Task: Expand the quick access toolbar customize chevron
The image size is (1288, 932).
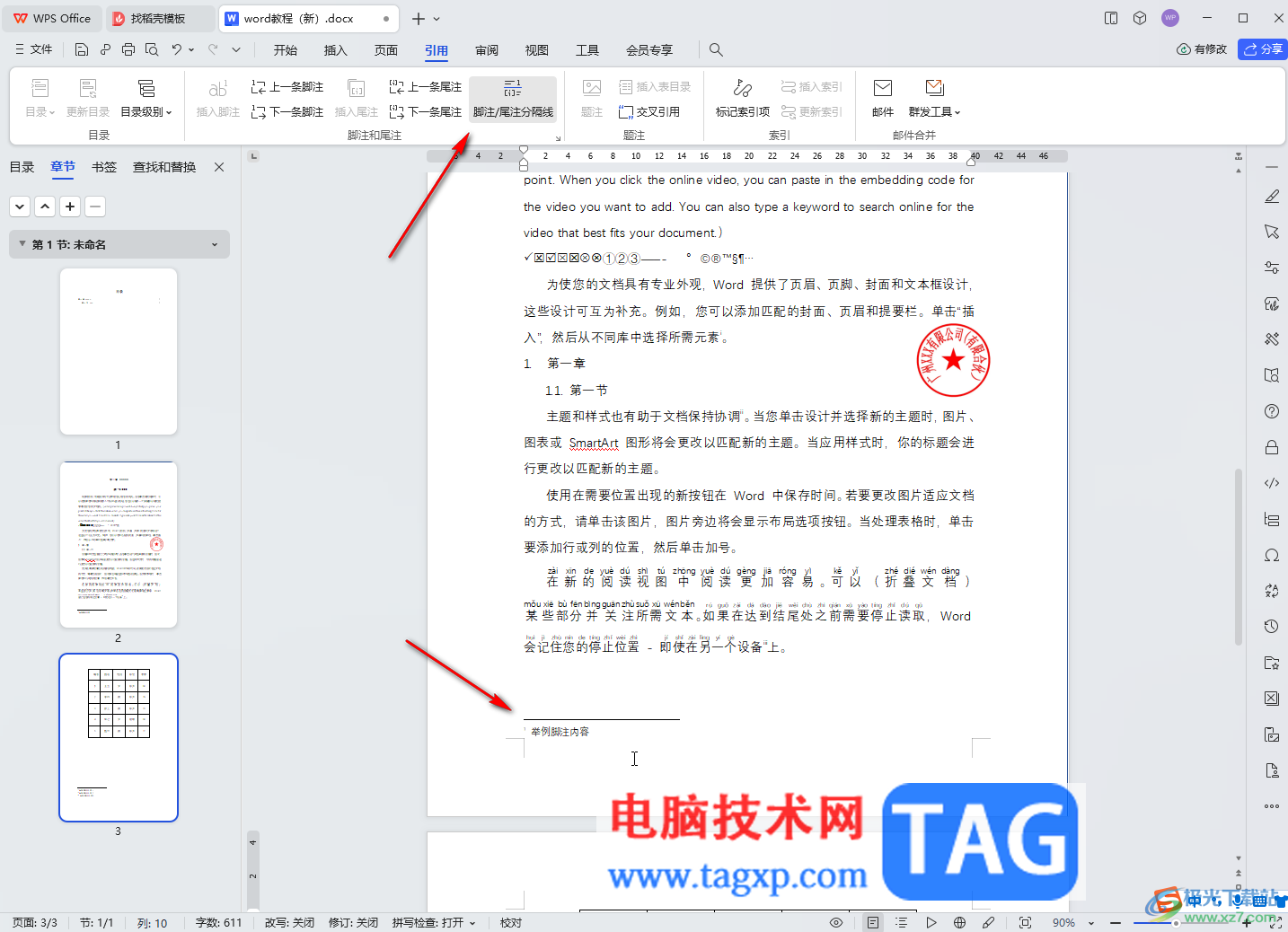Action: [x=236, y=50]
